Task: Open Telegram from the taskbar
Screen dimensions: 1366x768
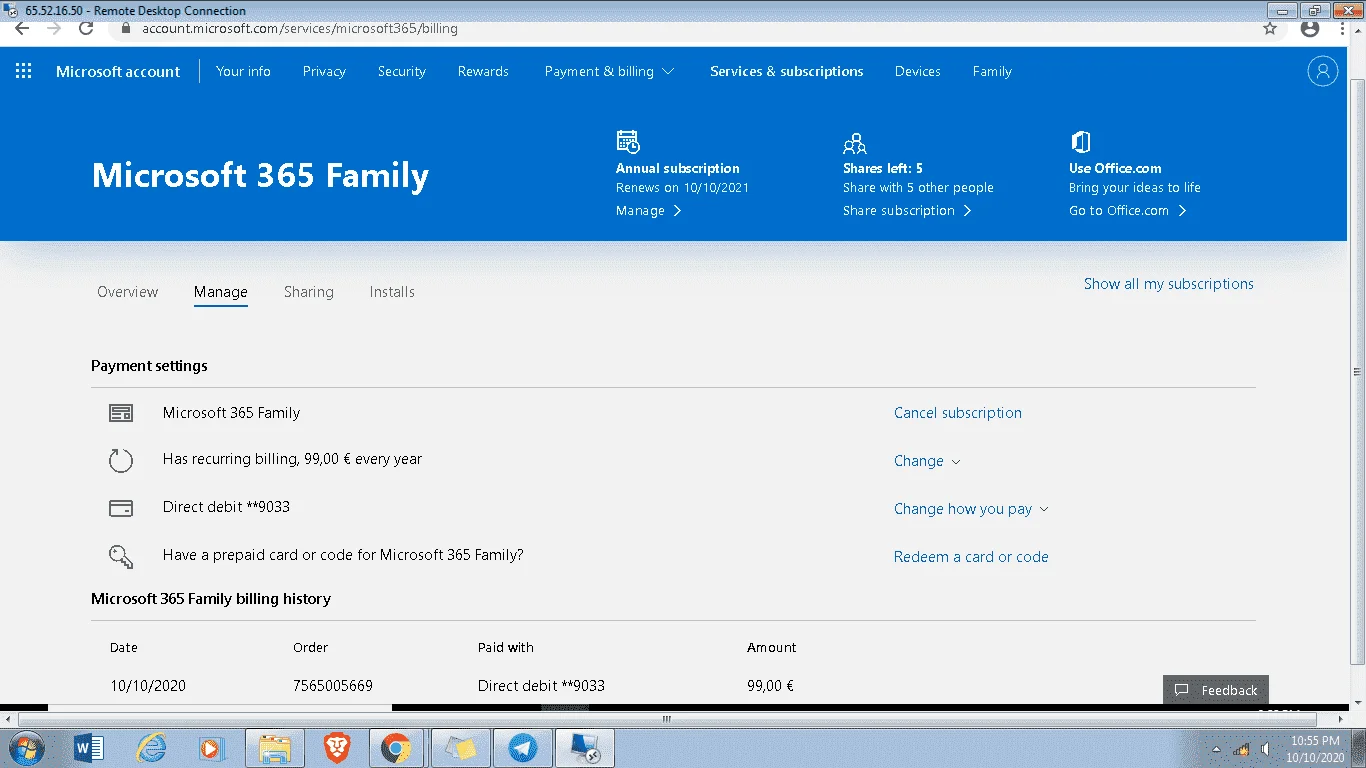Action: point(522,747)
